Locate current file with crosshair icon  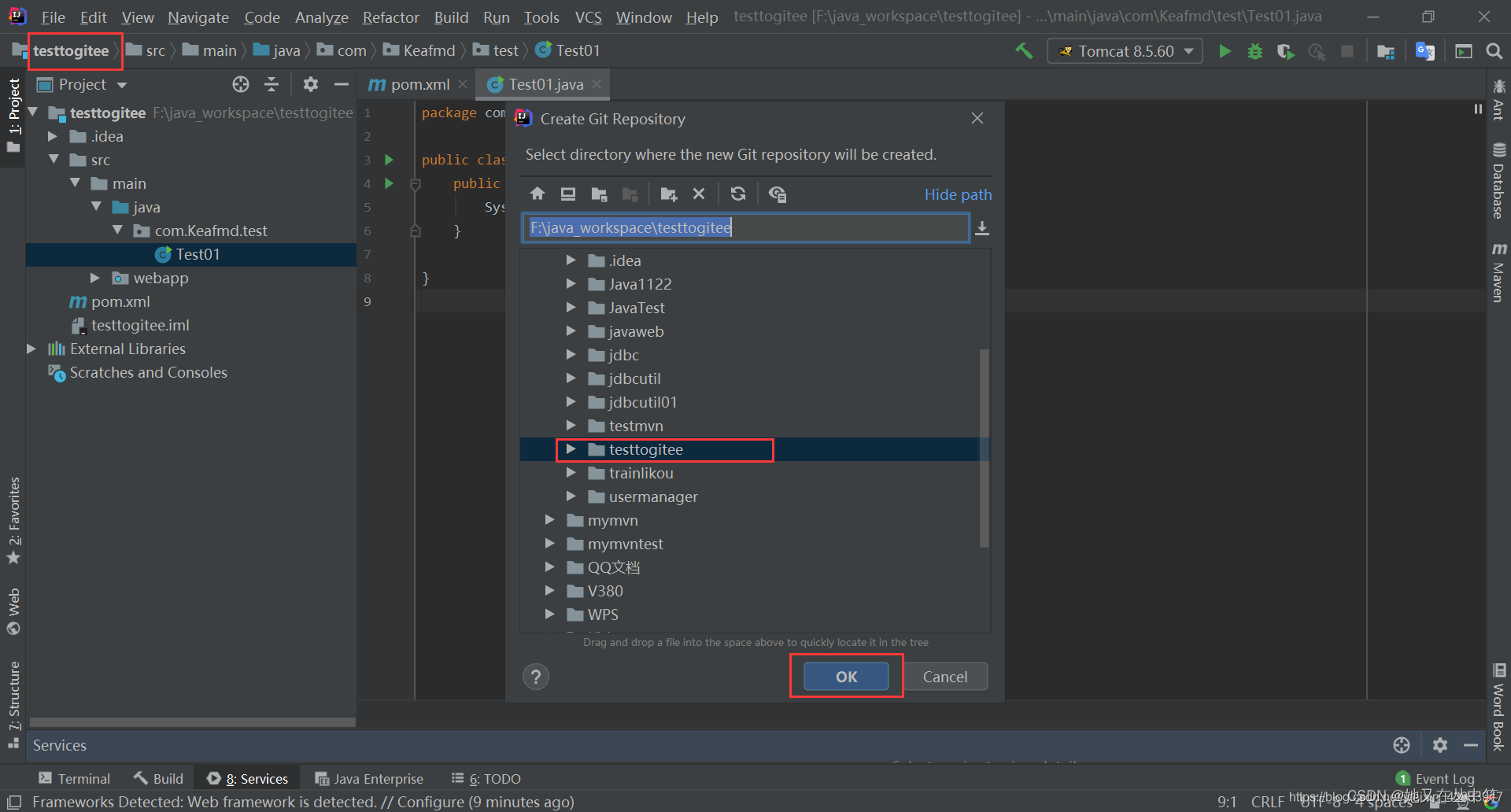[x=241, y=84]
